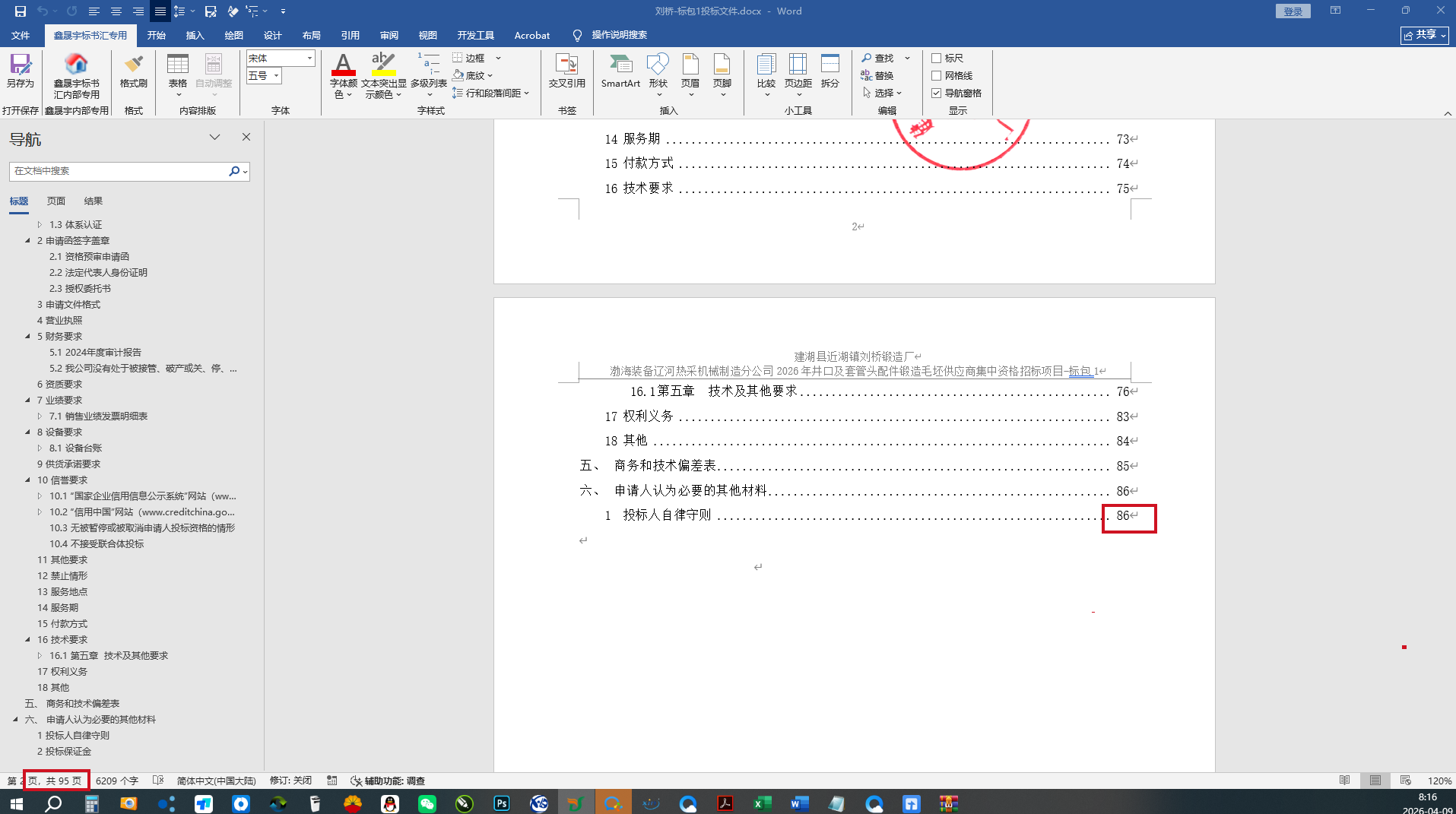Activate the 格式刷 format painter
The width and height of the screenshot is (1456, 814).
tap(134, 71)
